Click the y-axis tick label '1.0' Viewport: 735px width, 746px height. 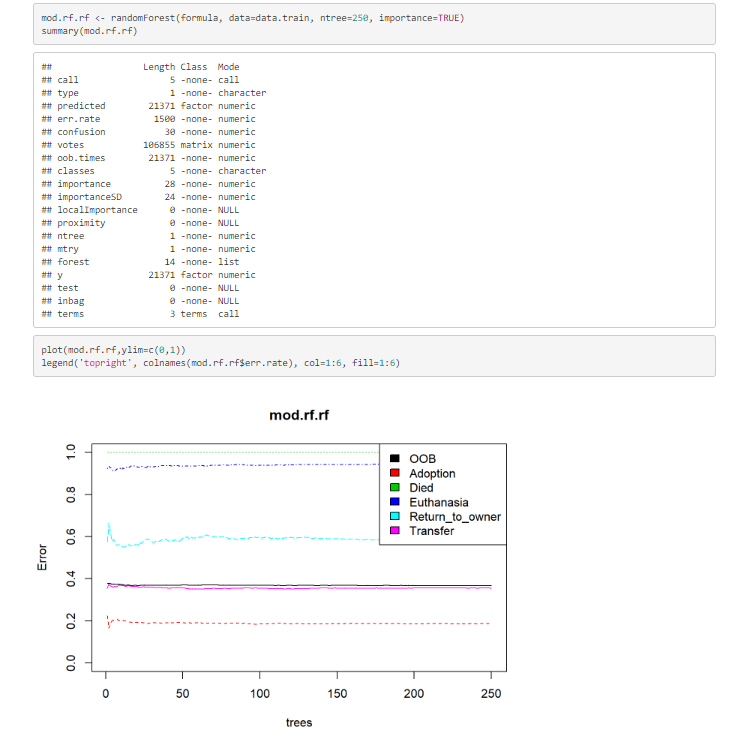pos(70,452)
